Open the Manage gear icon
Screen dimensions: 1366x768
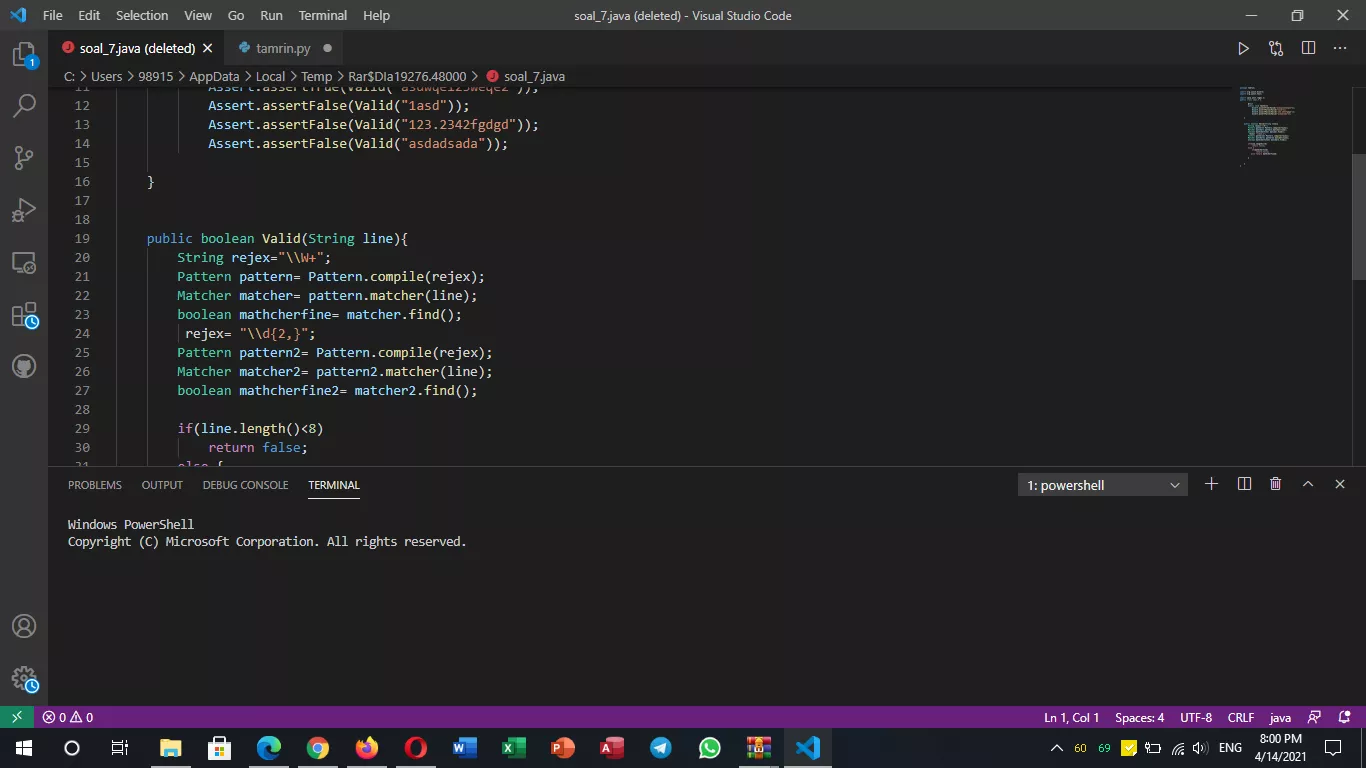pyautogui.click(x=24, y=679)
